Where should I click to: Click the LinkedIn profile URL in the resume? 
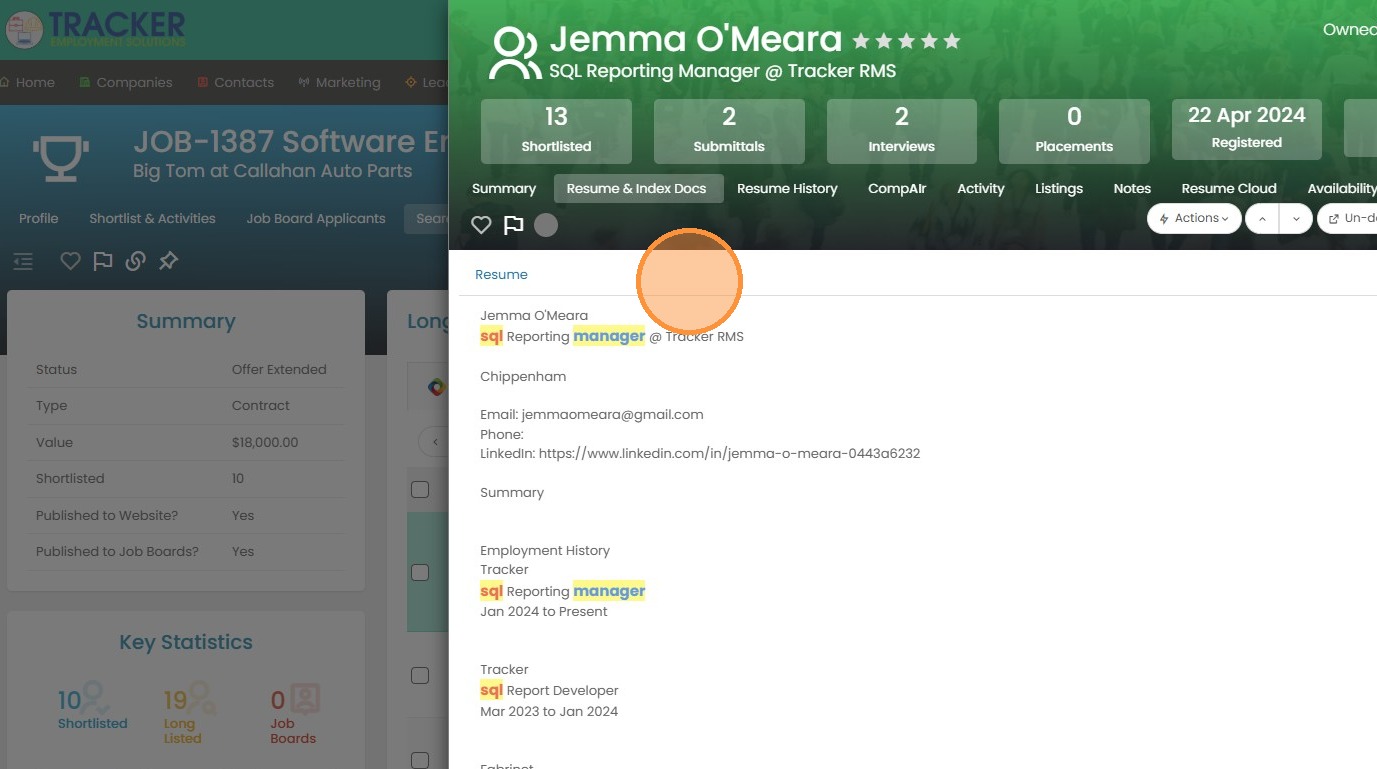tap(729, 453)
